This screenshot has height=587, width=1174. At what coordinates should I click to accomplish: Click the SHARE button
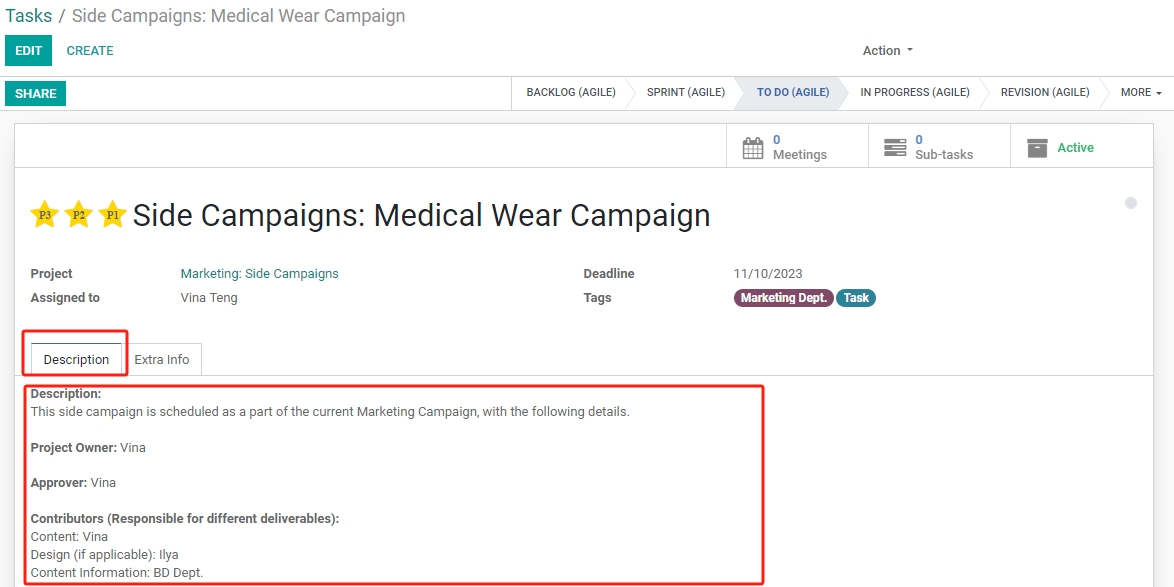35,94
